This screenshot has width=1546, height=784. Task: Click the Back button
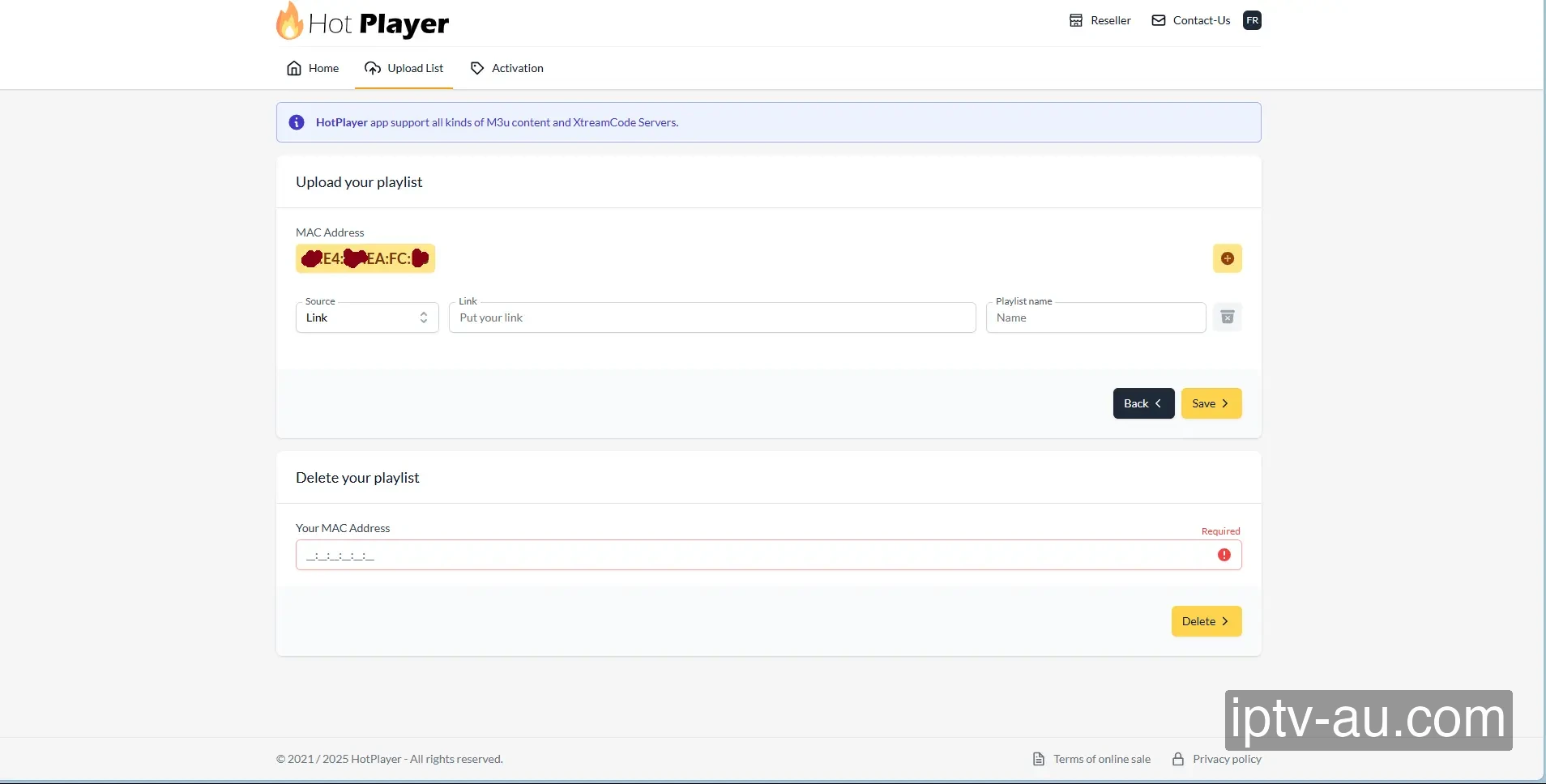point(1143,403)
